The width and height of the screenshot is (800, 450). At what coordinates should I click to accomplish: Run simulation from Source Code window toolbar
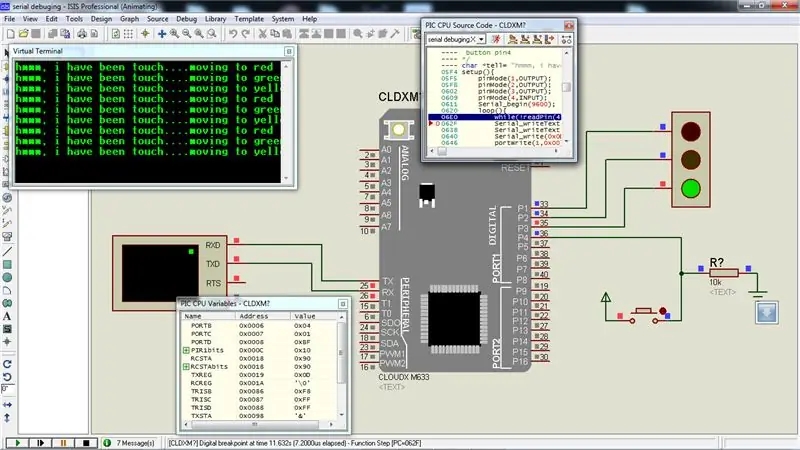(496, 39)
